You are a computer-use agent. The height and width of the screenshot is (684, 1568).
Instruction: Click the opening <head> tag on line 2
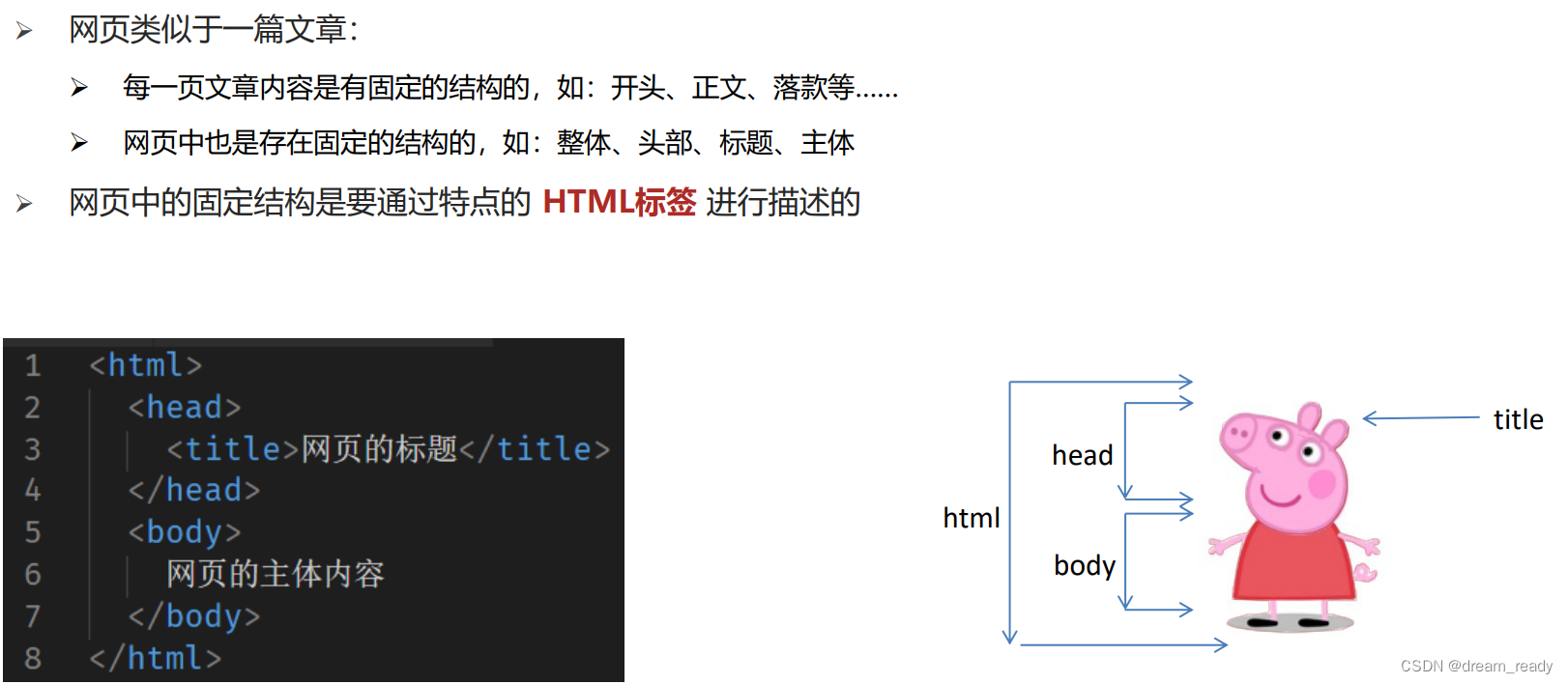pos(185,407)
